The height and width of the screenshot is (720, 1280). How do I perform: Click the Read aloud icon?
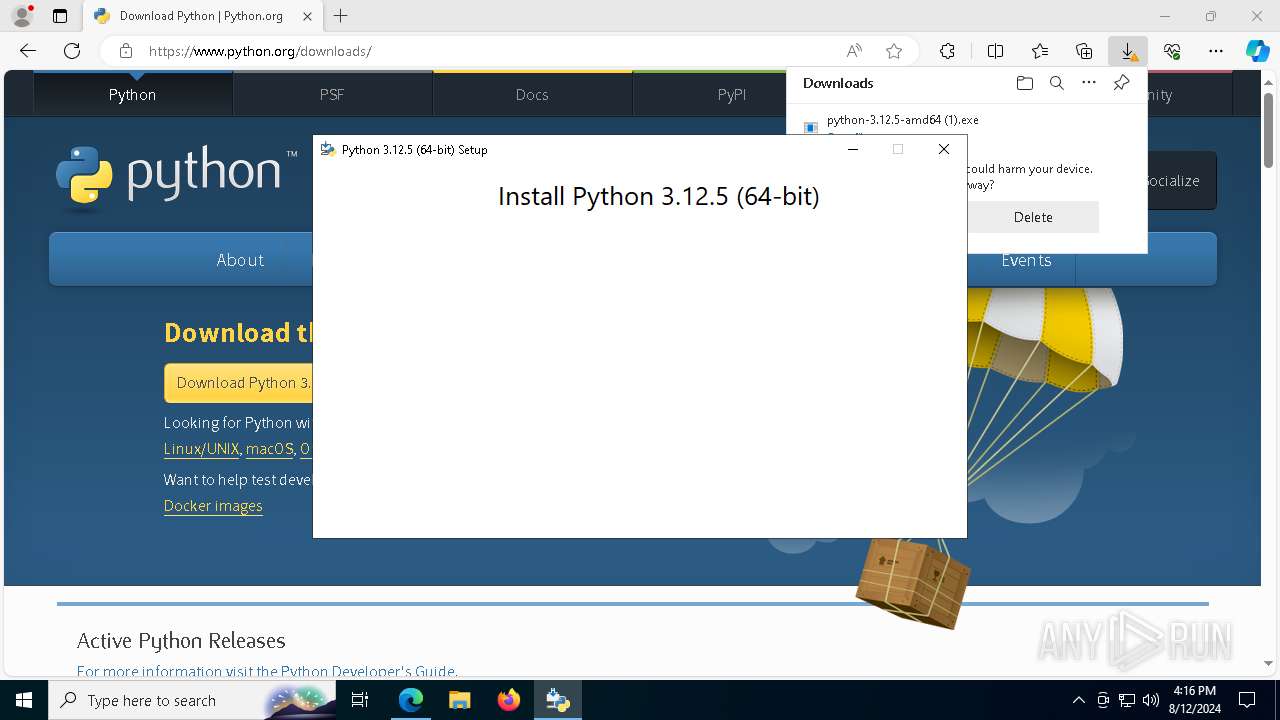point(854,51)
